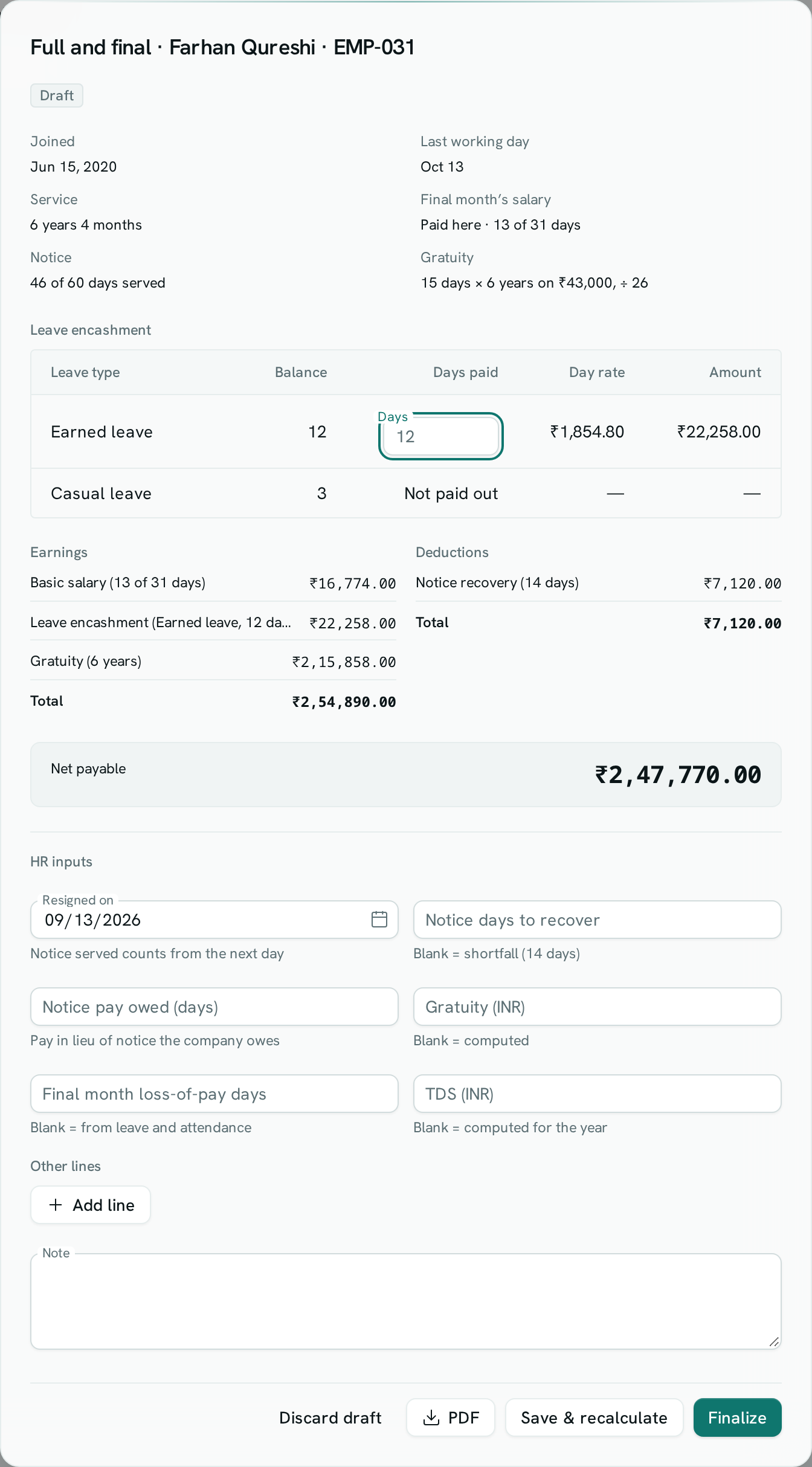Click inside the Note text area
812x1467 pixels.
point(406,1301)
